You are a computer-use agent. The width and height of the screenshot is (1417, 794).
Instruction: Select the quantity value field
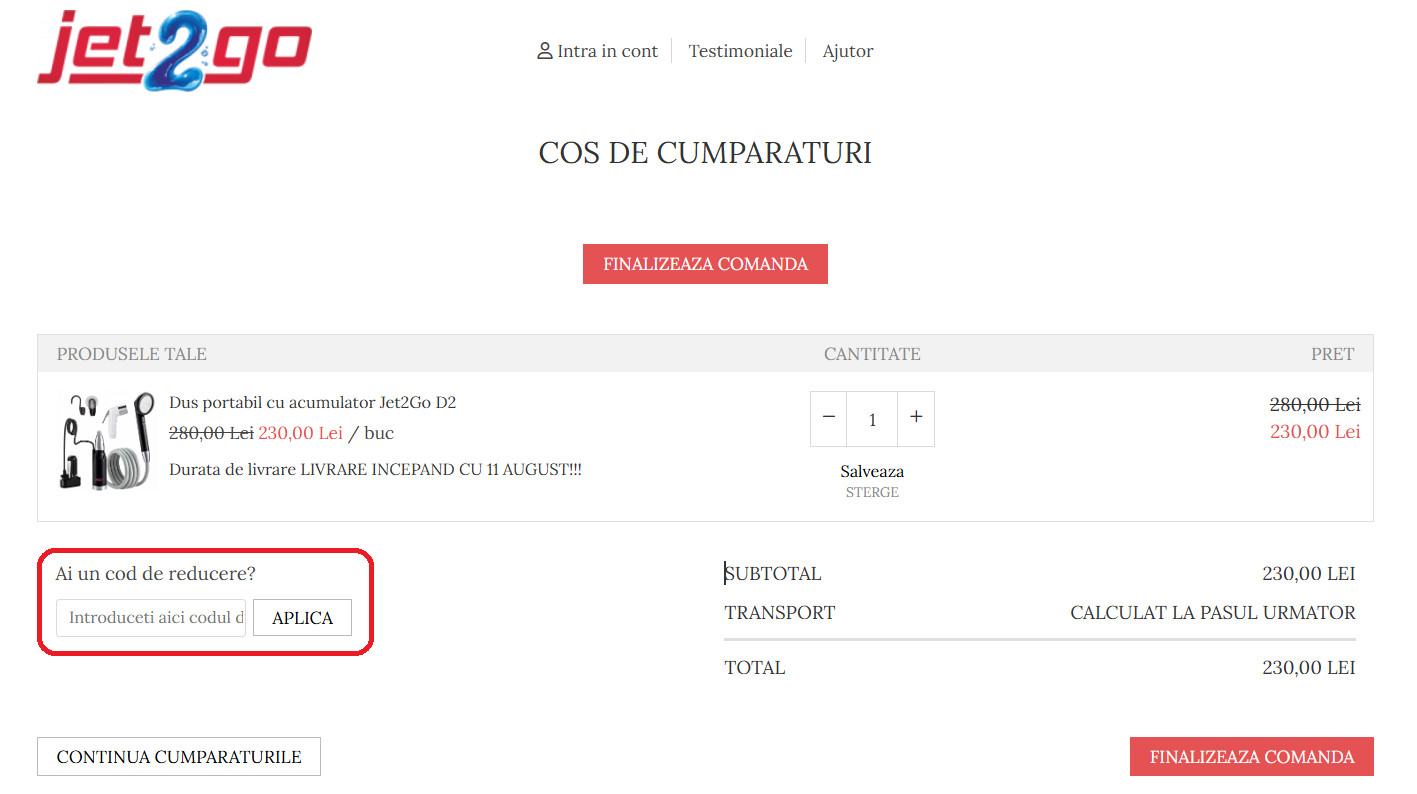pyautogui.click(x=871, y=418)
